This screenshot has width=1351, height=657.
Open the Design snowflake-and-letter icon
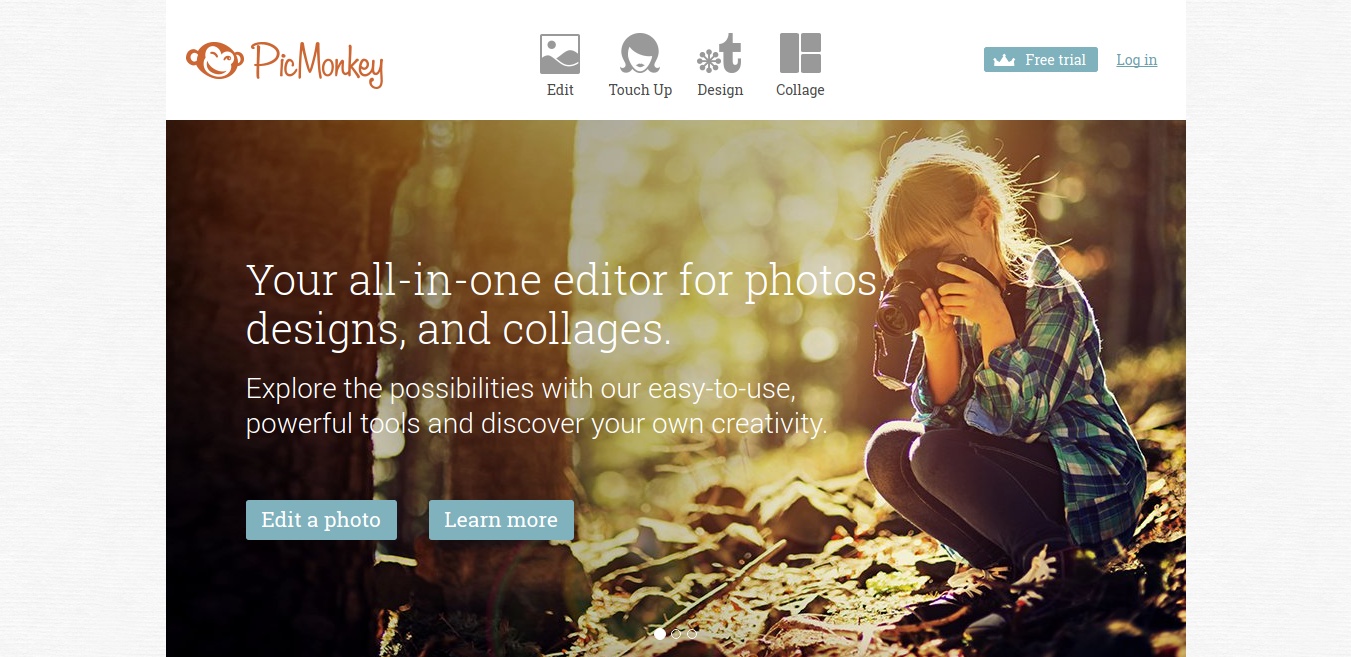click(720, 54)
